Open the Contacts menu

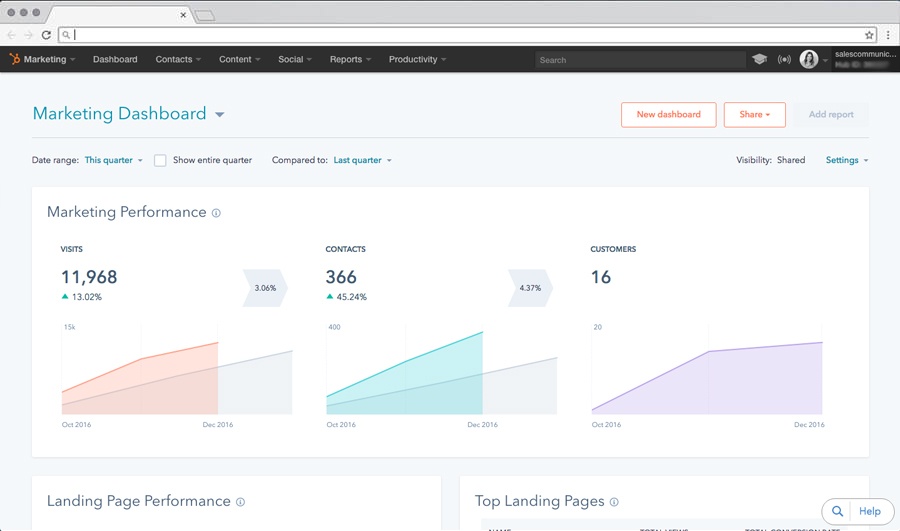pos(178,59)
